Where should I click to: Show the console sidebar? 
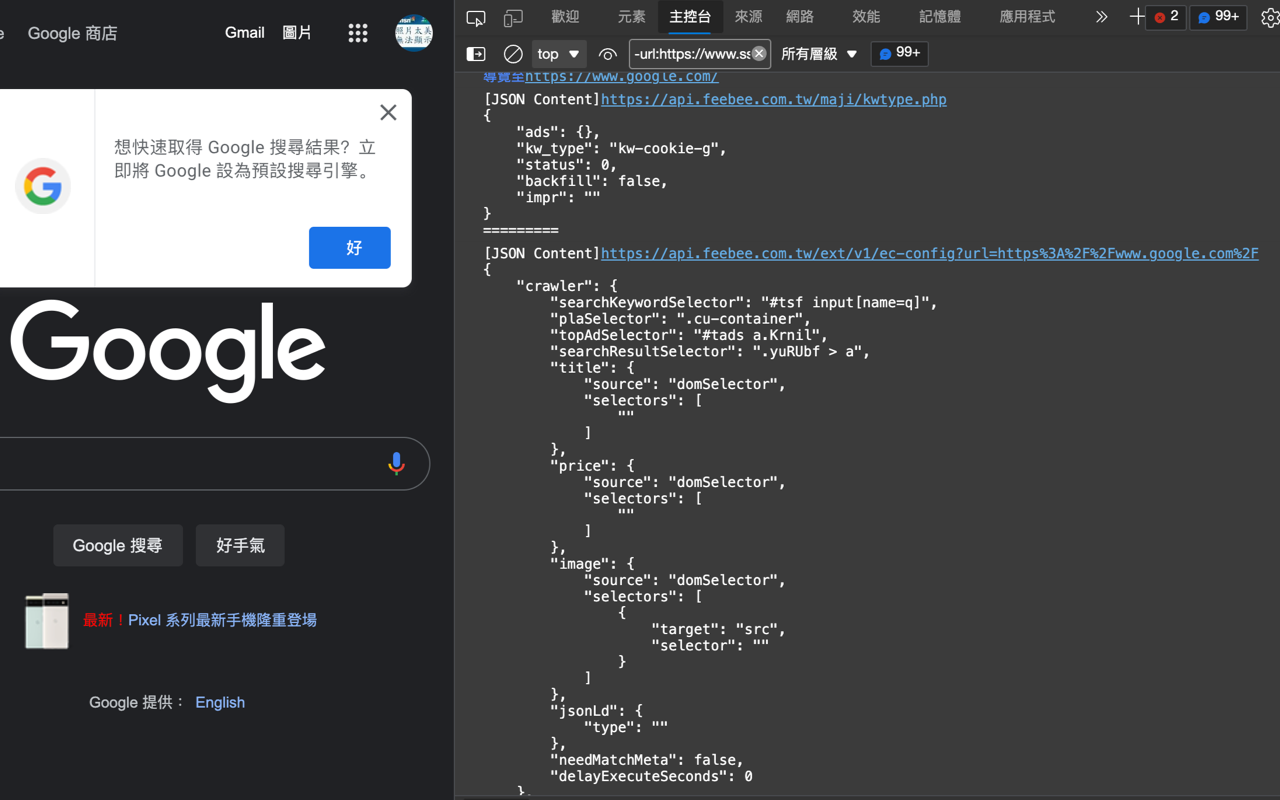[x=475, y=53]
